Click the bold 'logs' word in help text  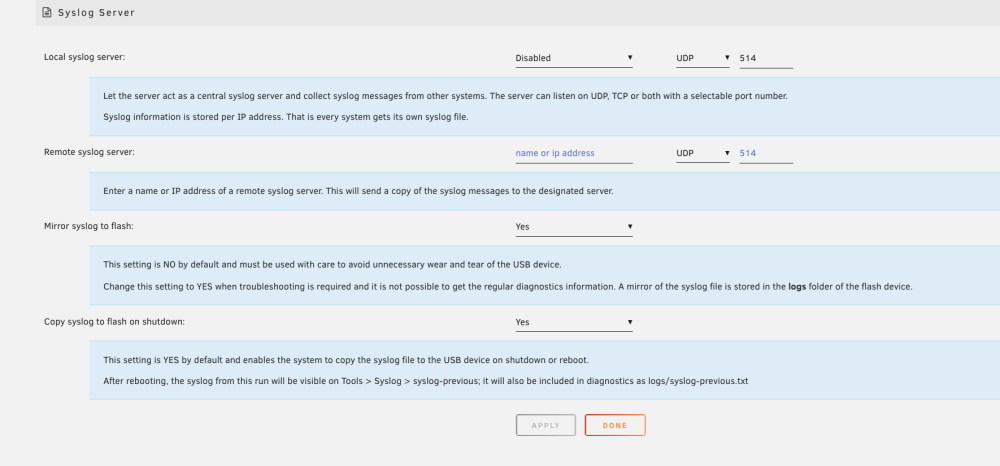(x=797, y=287)
